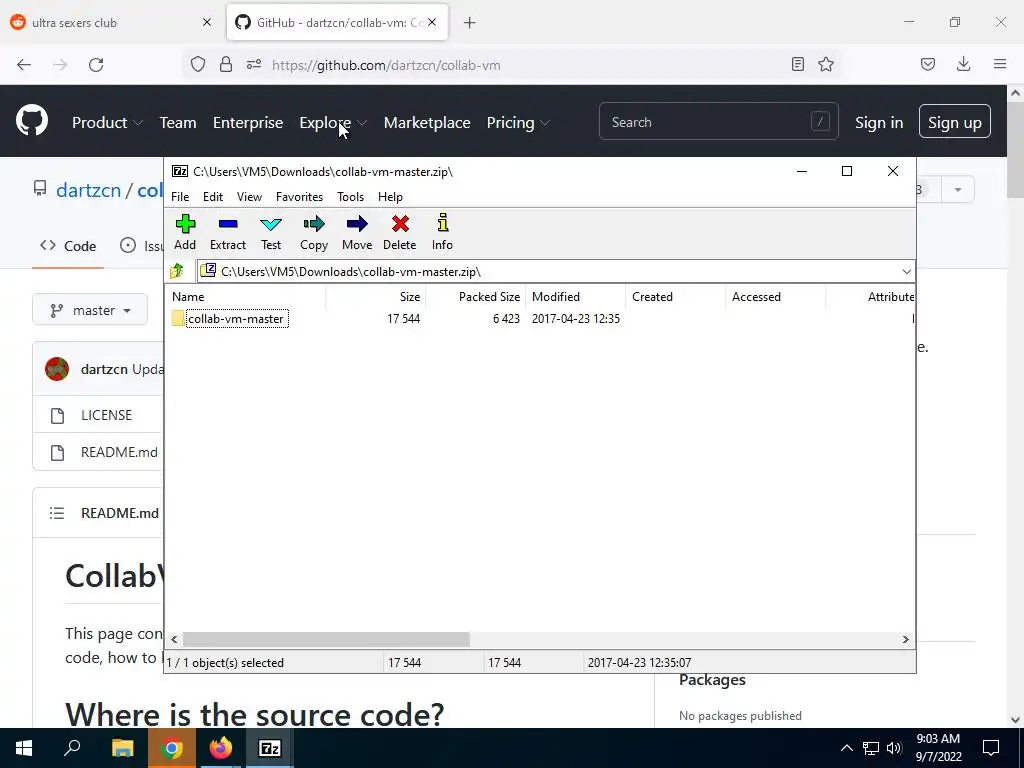This screenshot has width=1024, height=768.
Task: Show tracking protection shield info
Action: point(198,64)
